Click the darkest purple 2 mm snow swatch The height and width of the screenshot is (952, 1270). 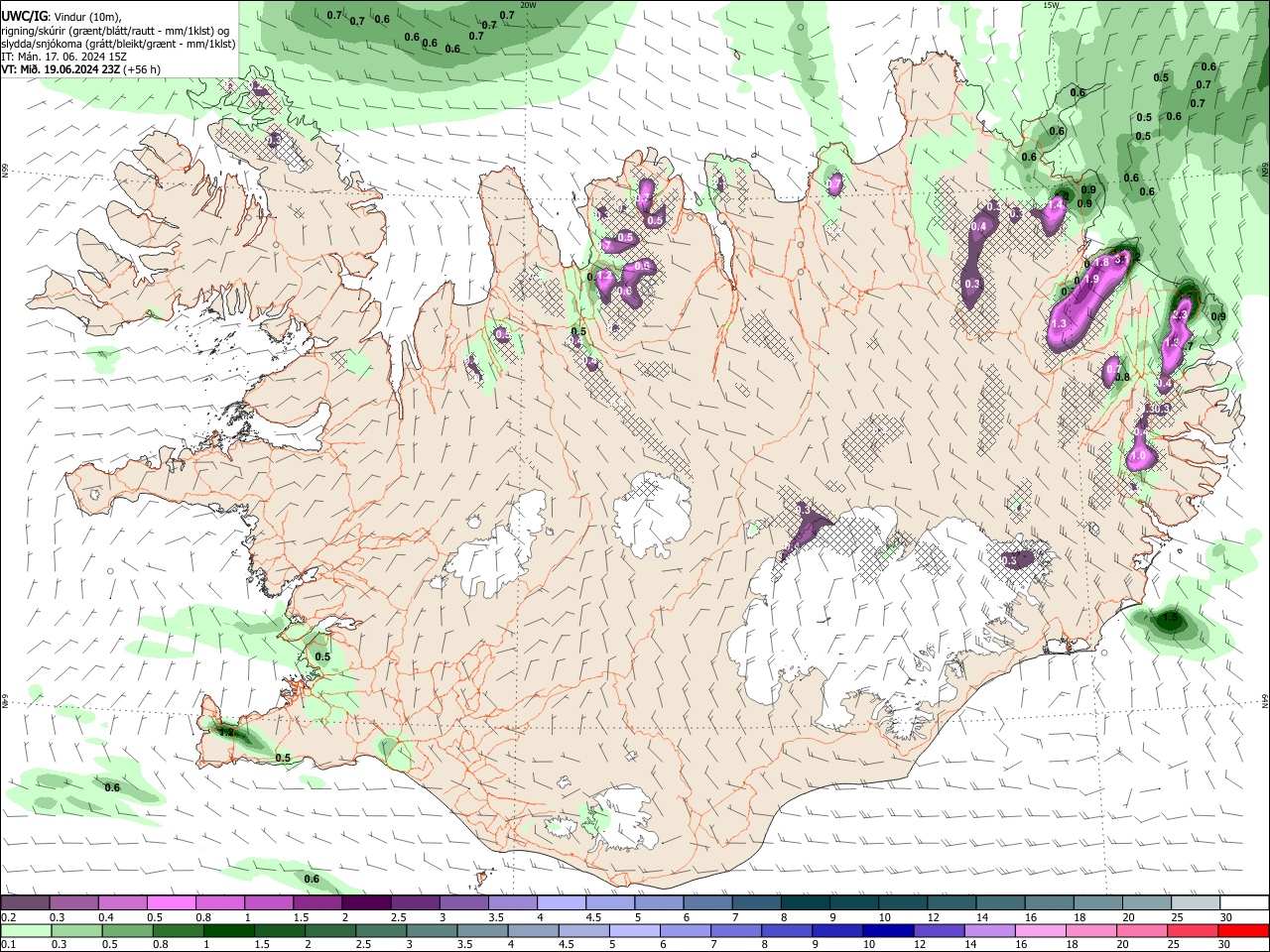coord(365,902)
